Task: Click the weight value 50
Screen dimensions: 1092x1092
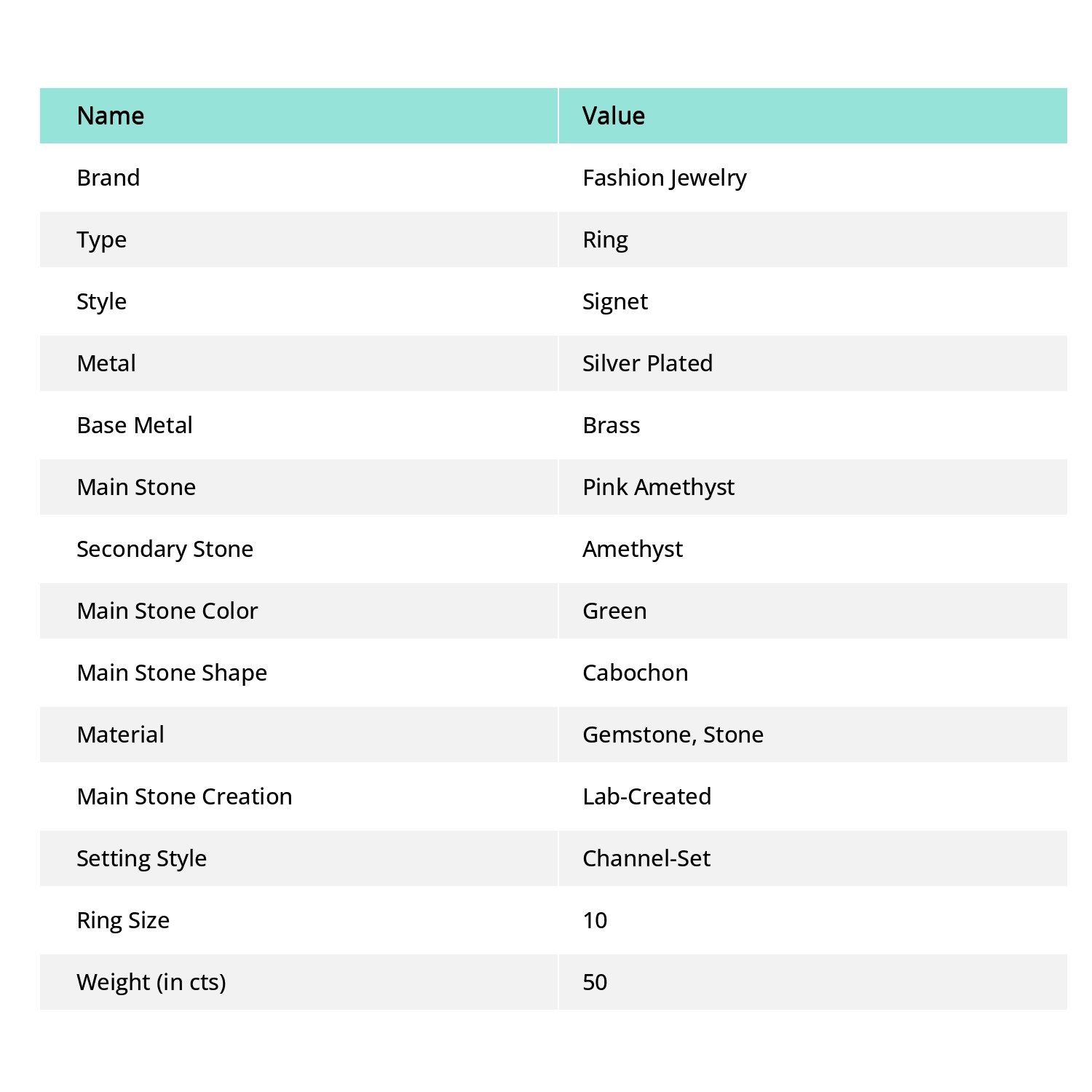Action: coord(595,982)
